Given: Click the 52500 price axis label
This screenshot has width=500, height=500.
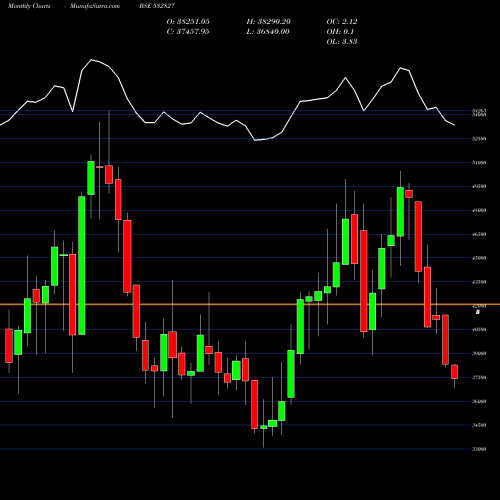Looking at the screenshot, I should [x=479, y=139].
